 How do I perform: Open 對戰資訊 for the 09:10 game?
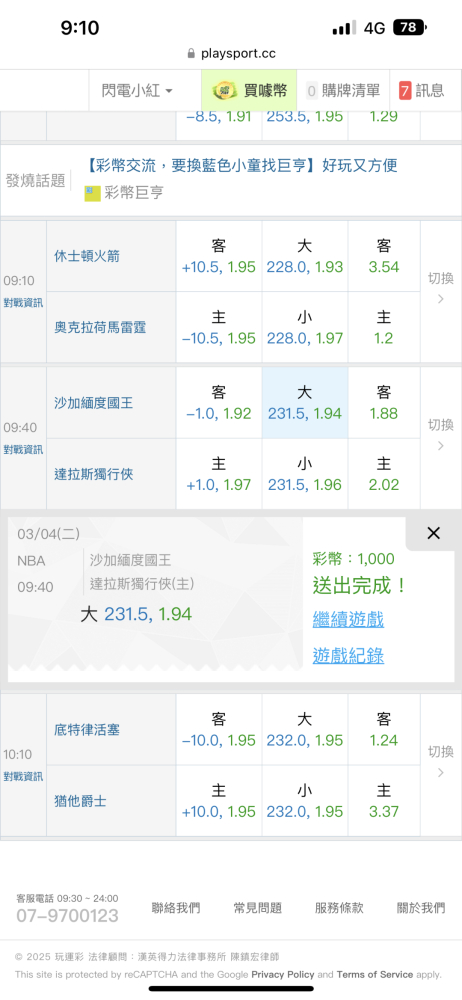23,303
